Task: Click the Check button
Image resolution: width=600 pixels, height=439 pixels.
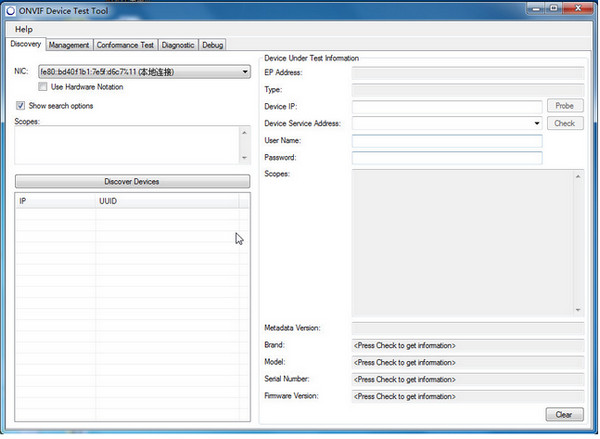Action: 564,124
